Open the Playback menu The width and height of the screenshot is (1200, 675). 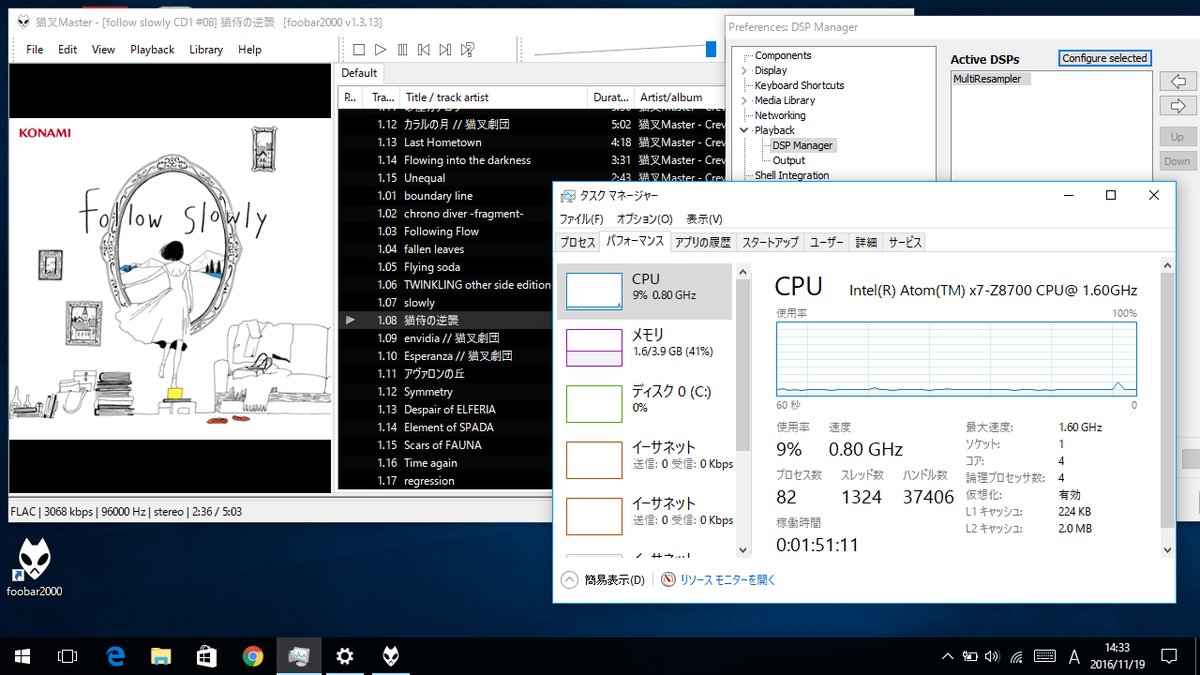(152, 49)
